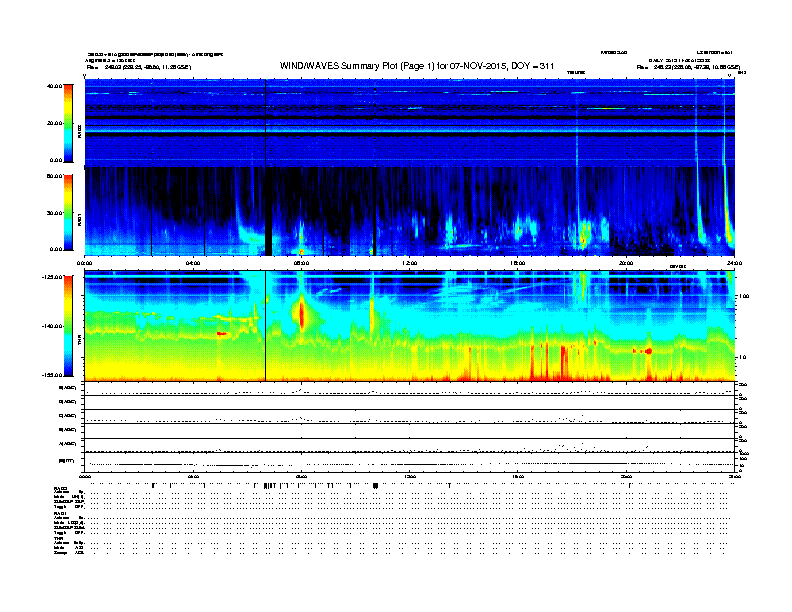Click the RAD1 color scale bar
This screenshot has height=612, width=792.
pos(68,213)
